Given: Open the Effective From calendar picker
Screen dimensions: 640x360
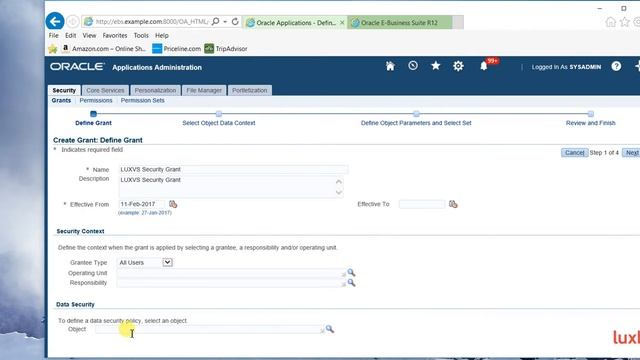Looking at the screenshot, I should pyautogui.click(x=173, y=204).
